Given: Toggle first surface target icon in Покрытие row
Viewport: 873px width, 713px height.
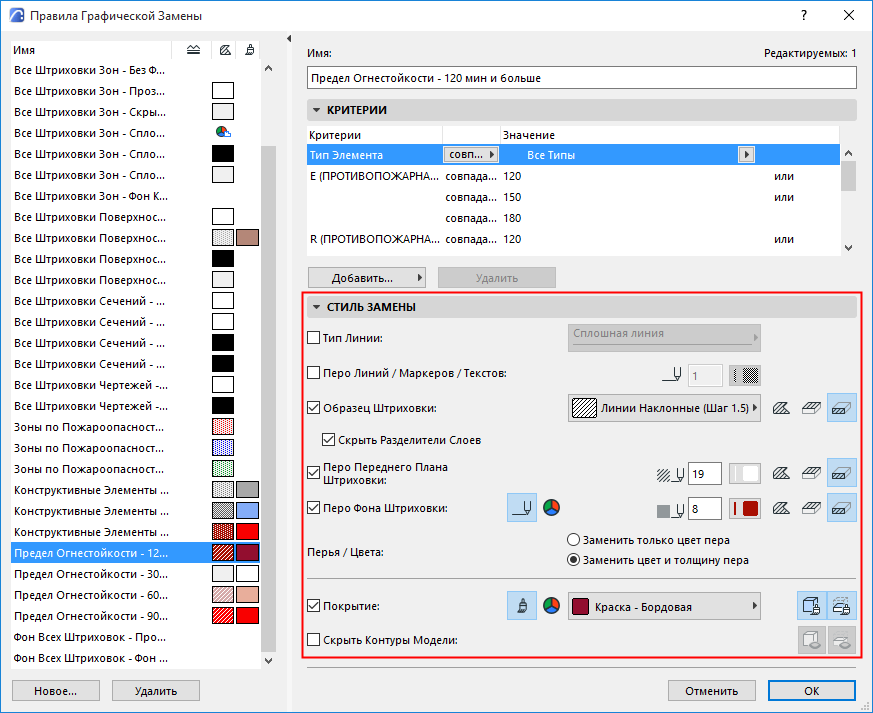Looking at the screenshot, I should 812,606.
